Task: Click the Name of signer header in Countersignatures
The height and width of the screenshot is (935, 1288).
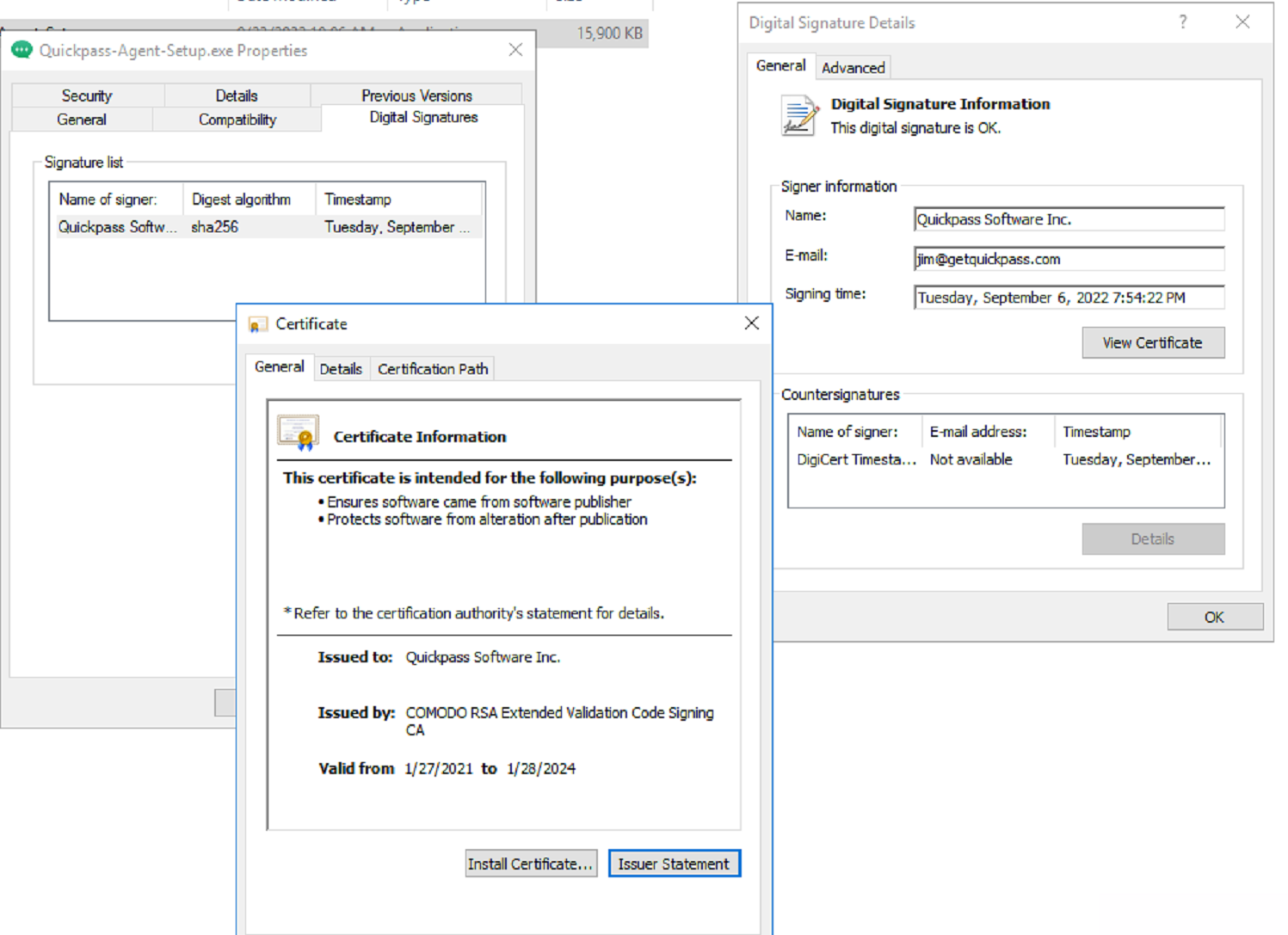Action: coord(855,432)
